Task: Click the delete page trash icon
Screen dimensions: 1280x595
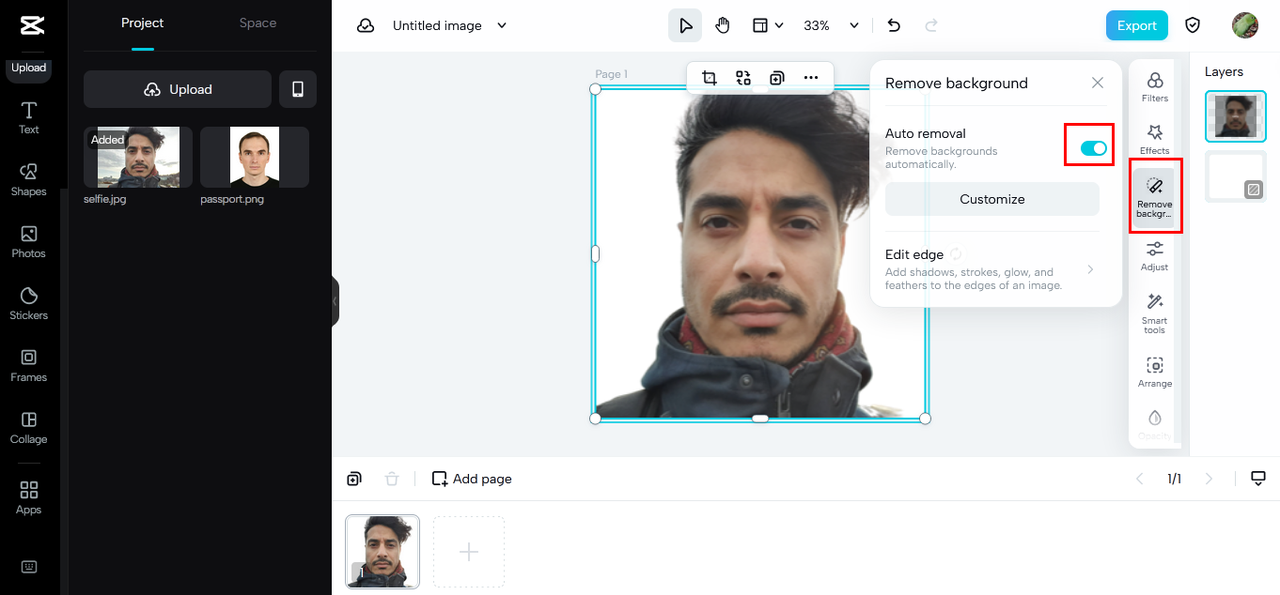Action: 392,479
